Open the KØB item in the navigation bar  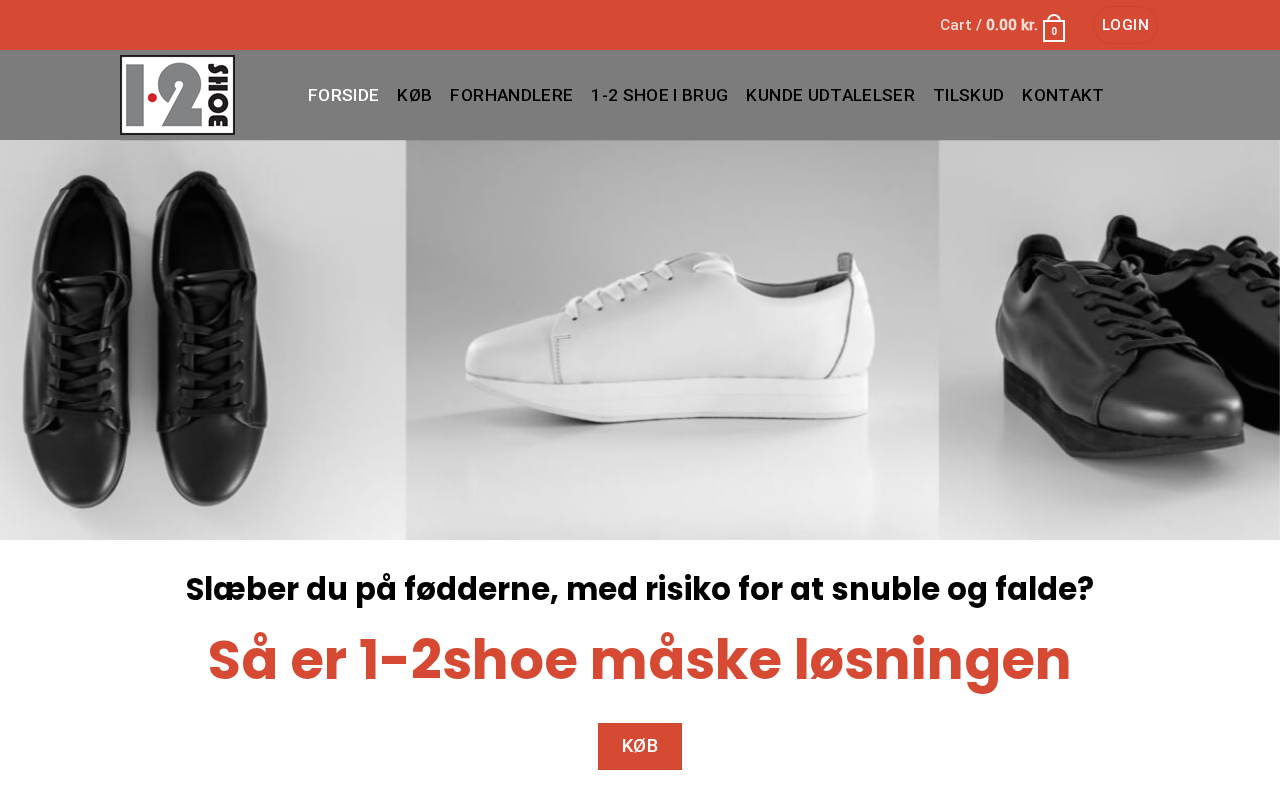point(414,95)
